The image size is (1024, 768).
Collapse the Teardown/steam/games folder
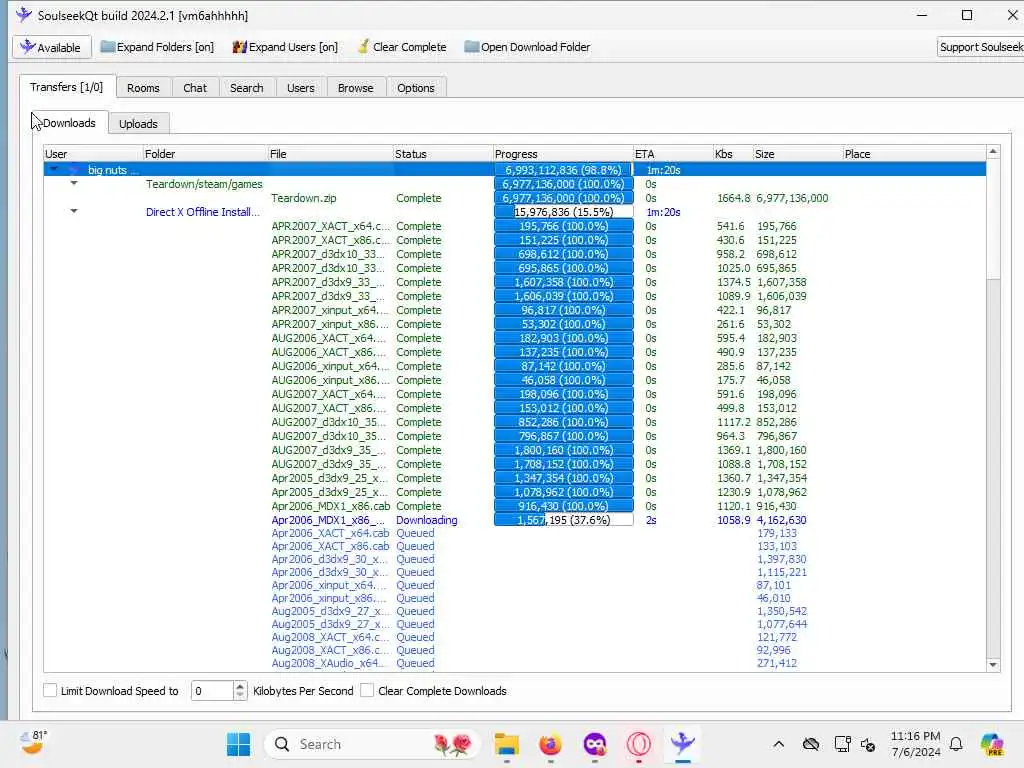pyautogui.click(x=74, y=184)
